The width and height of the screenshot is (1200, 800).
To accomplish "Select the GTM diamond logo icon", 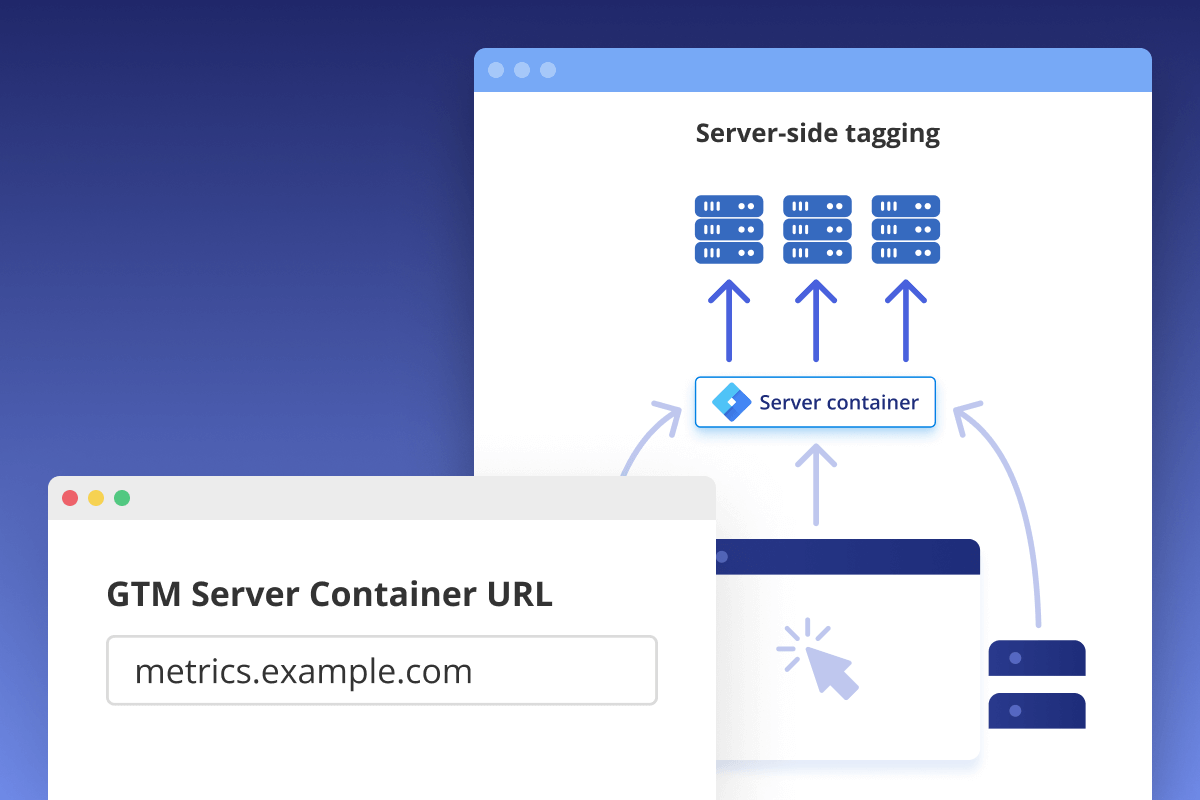I will tap(735, 402).
